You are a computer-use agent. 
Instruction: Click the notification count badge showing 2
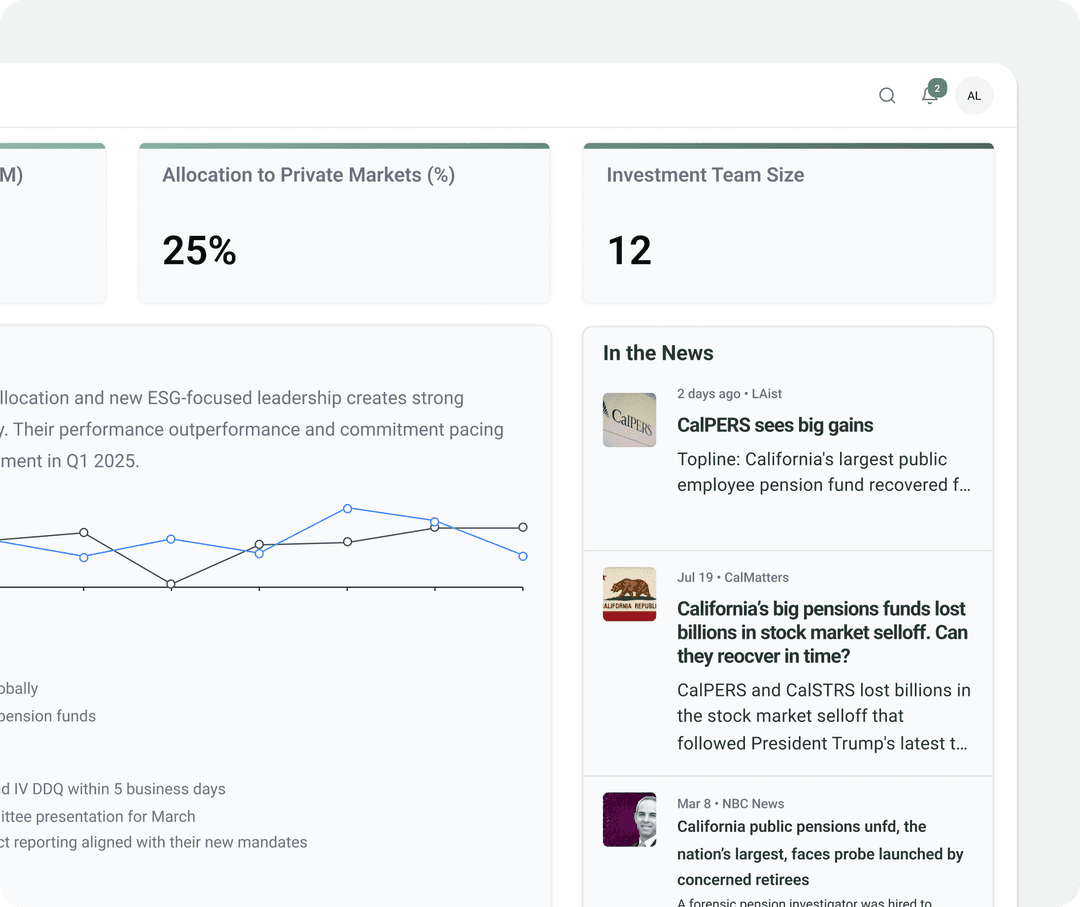point(937,88)
